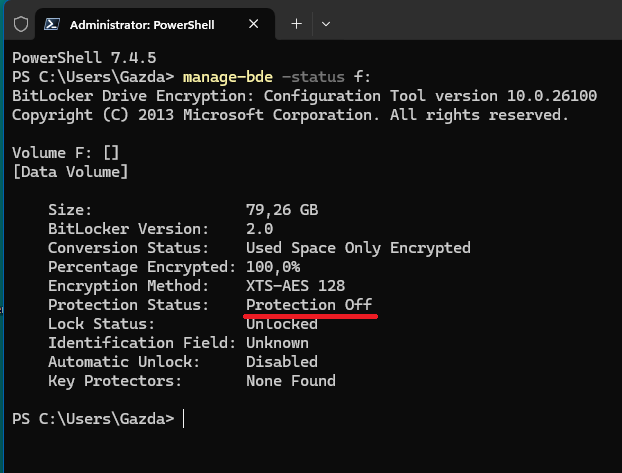The height and width of the screenshot is (473, 622).
Task: Click the 'PowerShell 7.4.5' version line
Action: click(84, 58)
